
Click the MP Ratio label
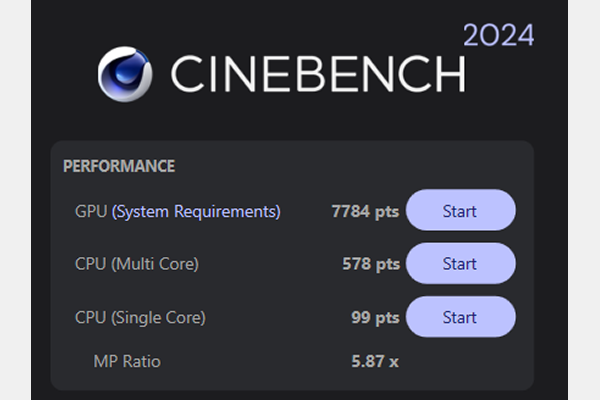127,361
